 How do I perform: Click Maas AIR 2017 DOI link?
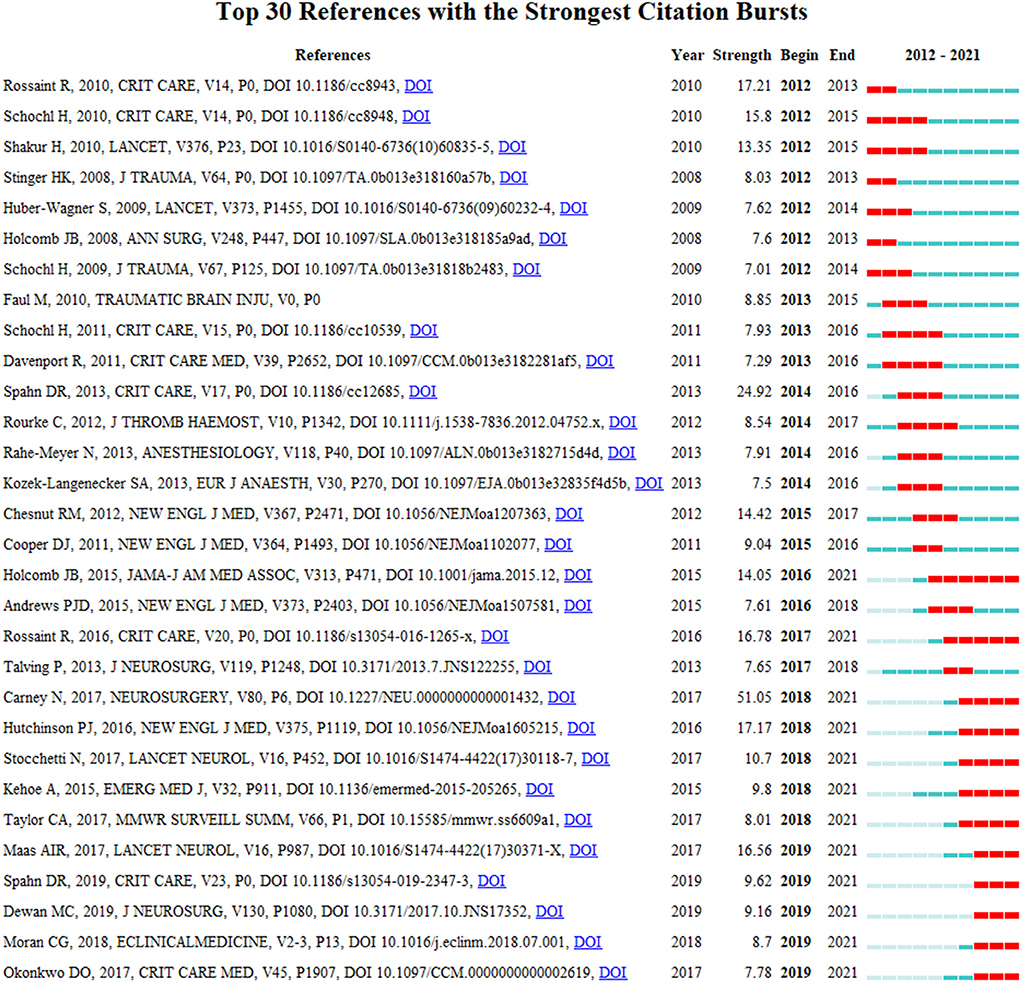click(x=583, y=851)
